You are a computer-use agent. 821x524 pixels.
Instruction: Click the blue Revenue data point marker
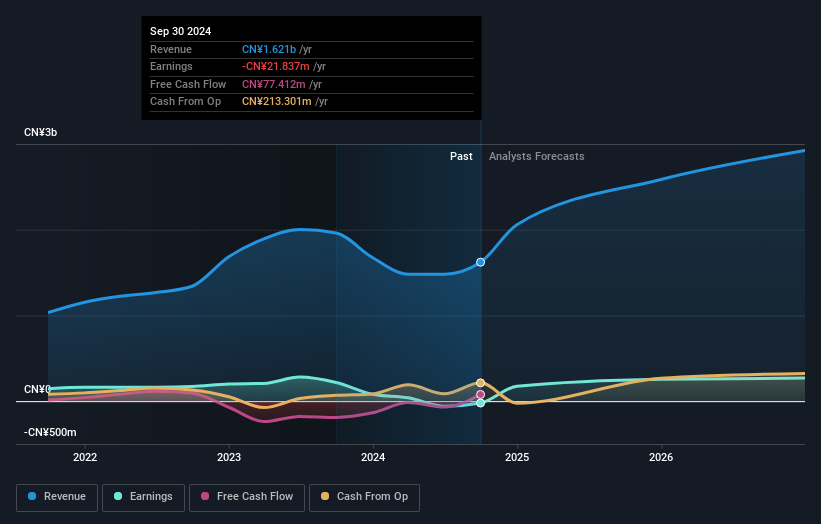[x=480, y=262]
